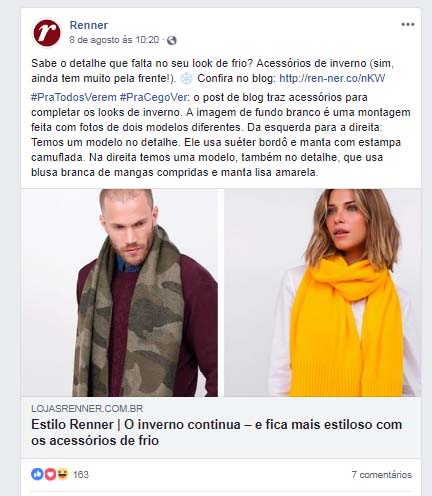
Task: Click the blue Like reaction icon
Action: point(37,474)
